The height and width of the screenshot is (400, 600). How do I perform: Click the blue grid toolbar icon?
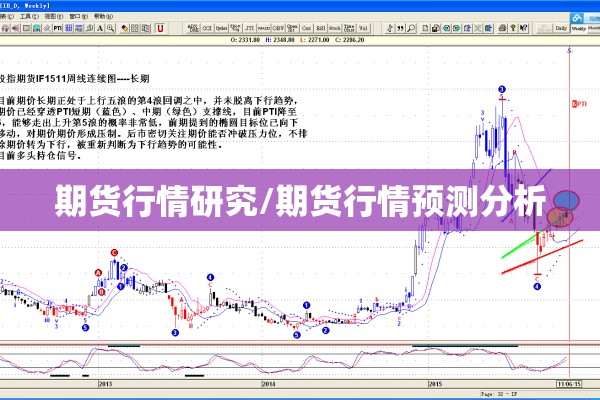(68, 28)
